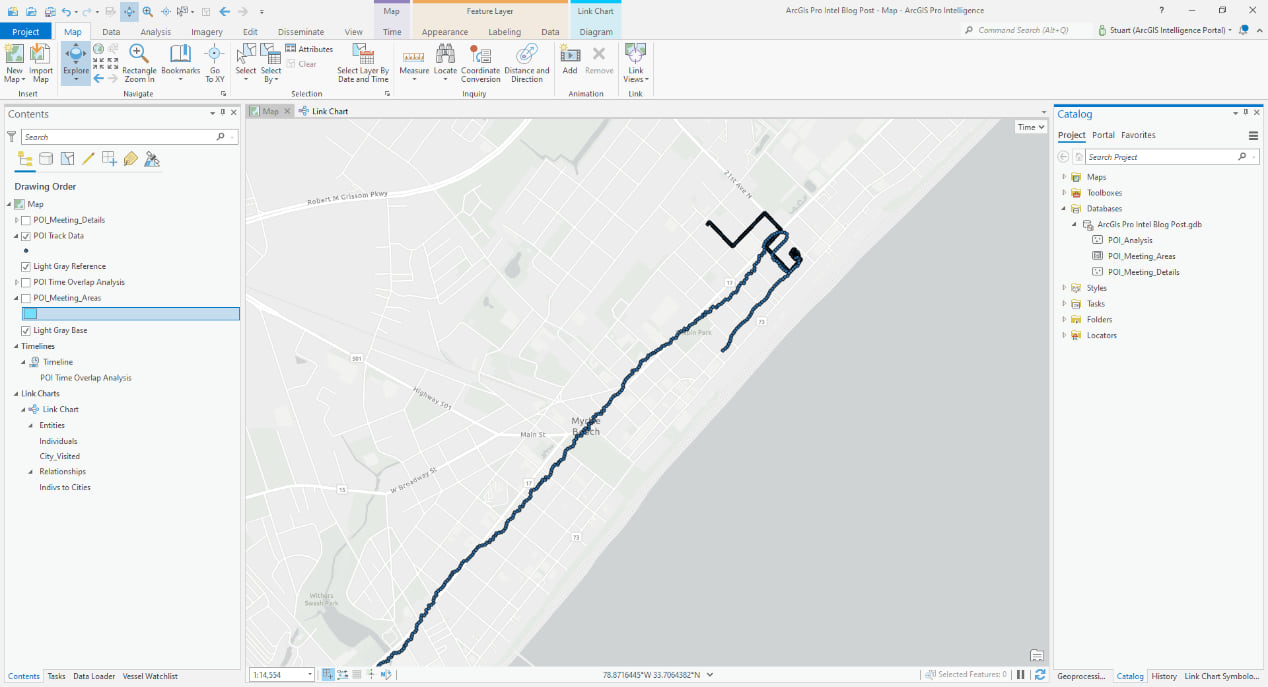
Task: Open the Coordinate Conversion tool
Action: (480, 63)
